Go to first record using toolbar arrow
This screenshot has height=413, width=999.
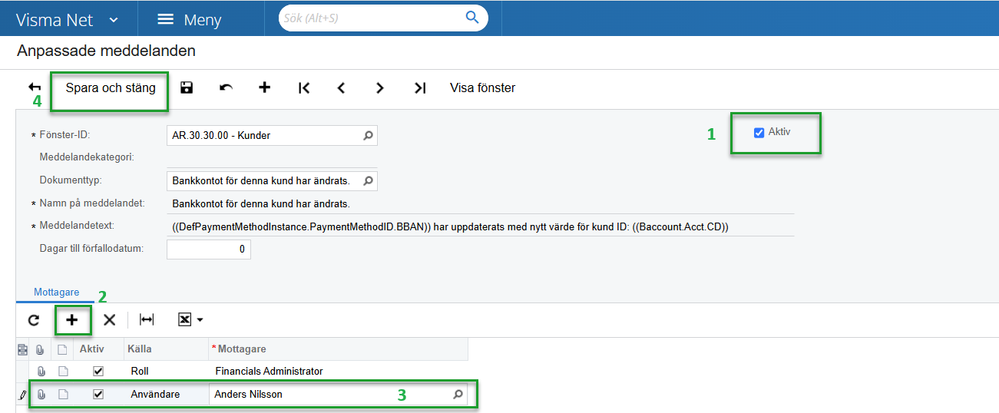tap(303, 88)
